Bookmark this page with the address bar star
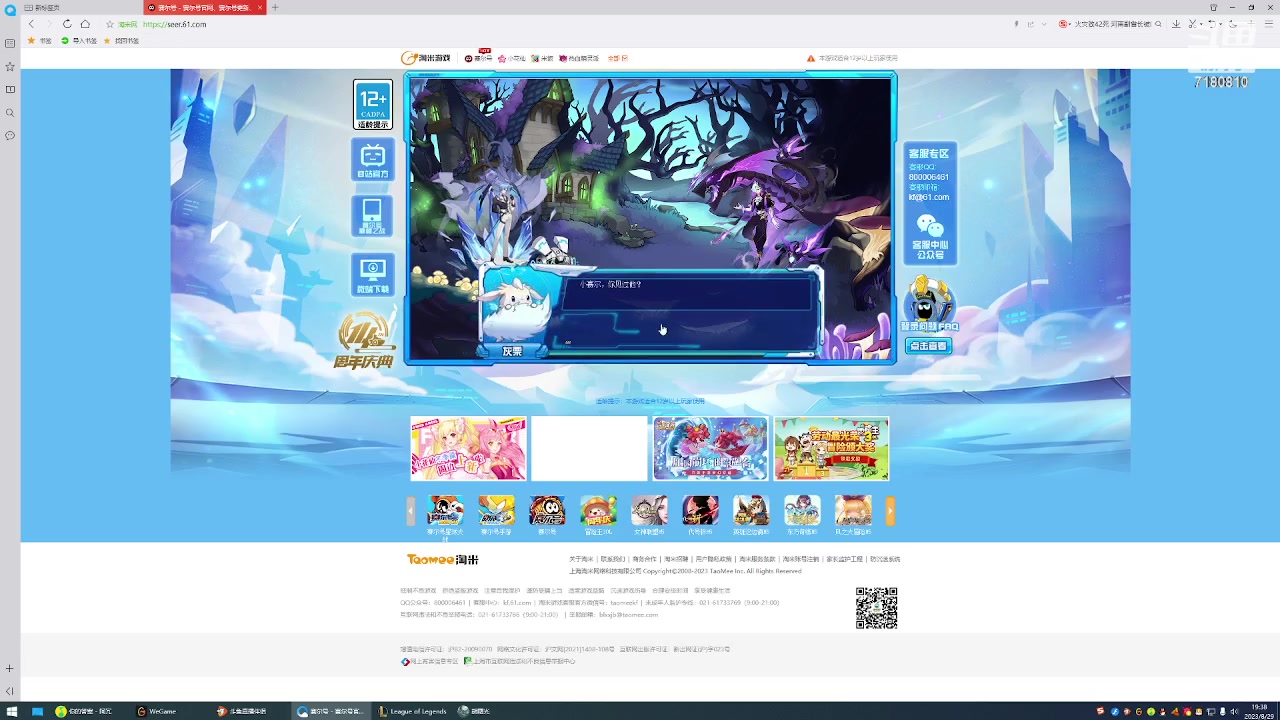This screenshot has height=720, width=1280. point(110,24)
